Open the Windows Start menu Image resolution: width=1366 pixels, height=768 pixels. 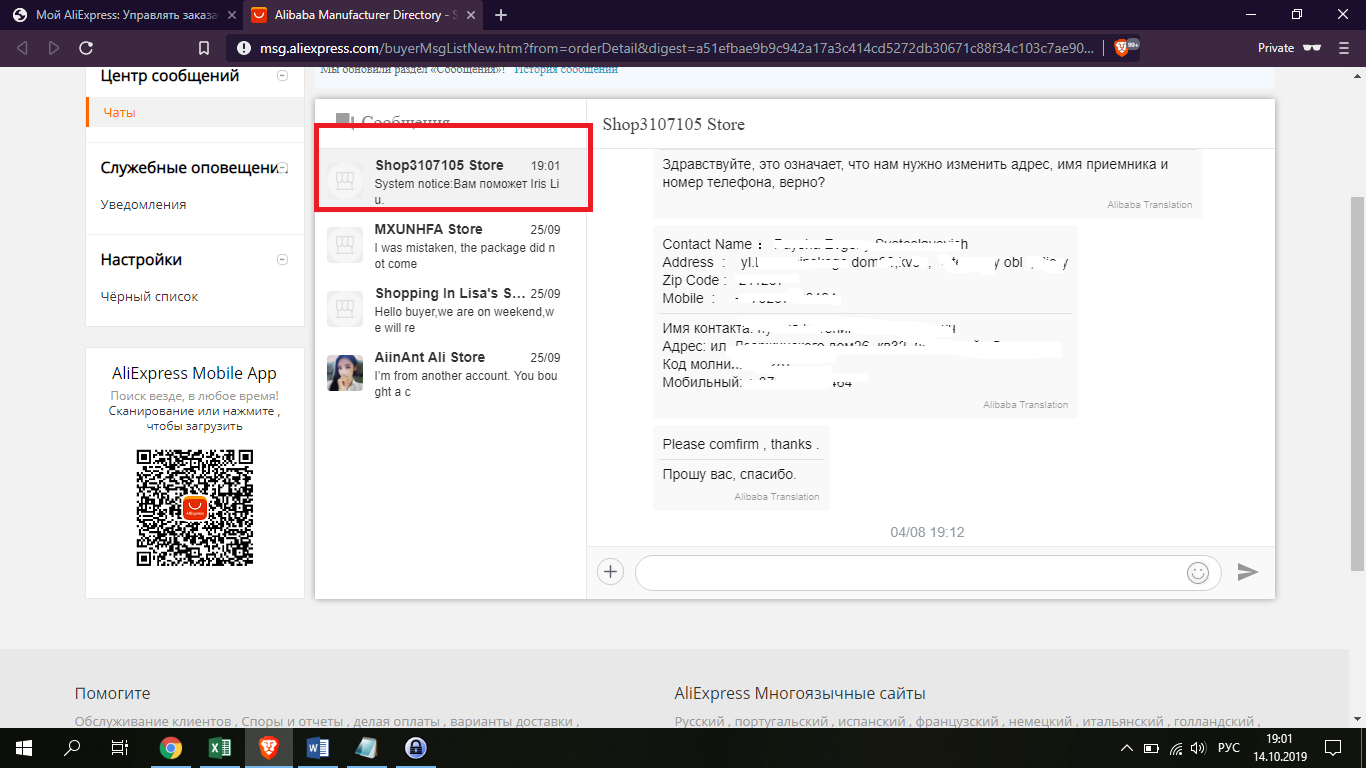click(24, 748)
